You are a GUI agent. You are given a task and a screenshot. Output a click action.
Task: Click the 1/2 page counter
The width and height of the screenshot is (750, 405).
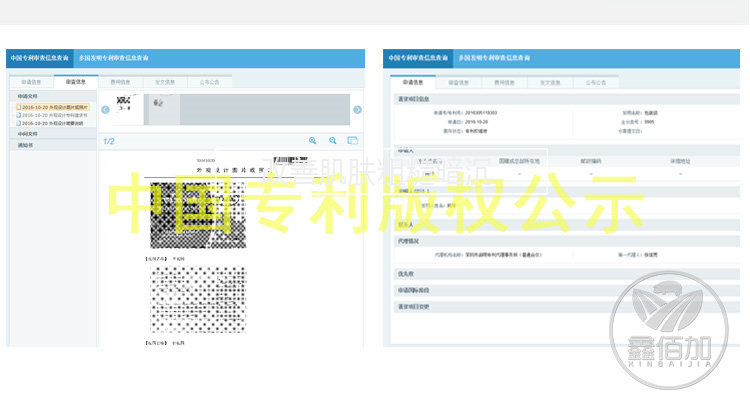(x=109, y=141)
